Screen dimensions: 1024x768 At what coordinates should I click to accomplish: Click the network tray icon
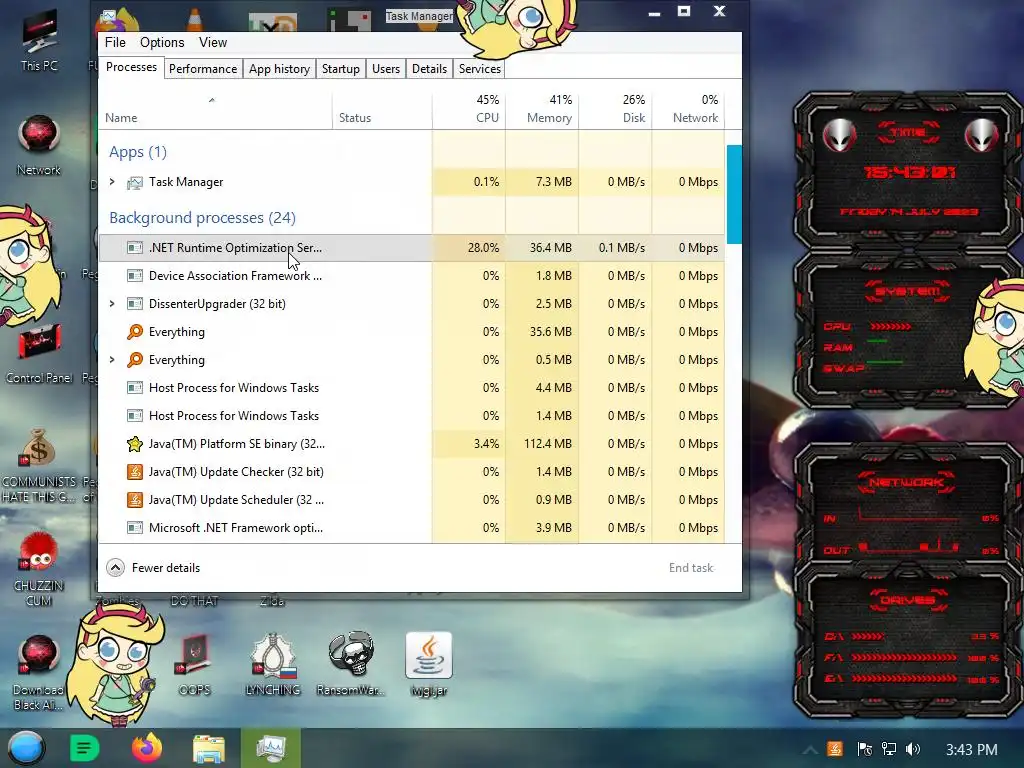pyautogui.click(x=889, y=749)
